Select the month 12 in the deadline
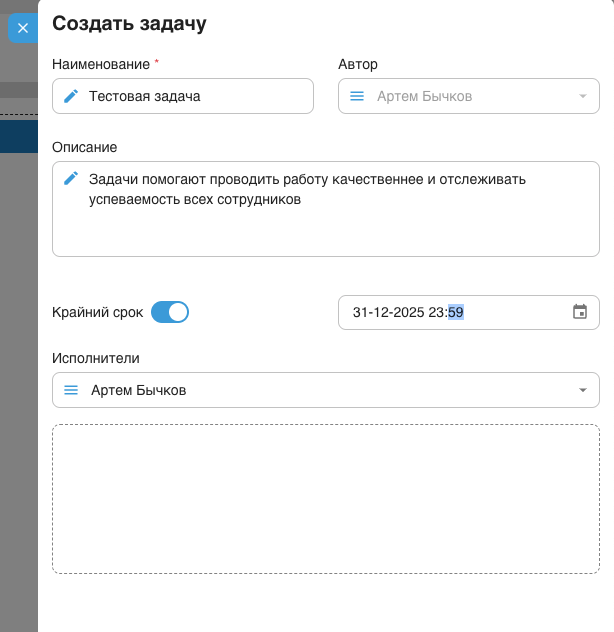Viewport: 614px width, 632px height. (381, 312)
